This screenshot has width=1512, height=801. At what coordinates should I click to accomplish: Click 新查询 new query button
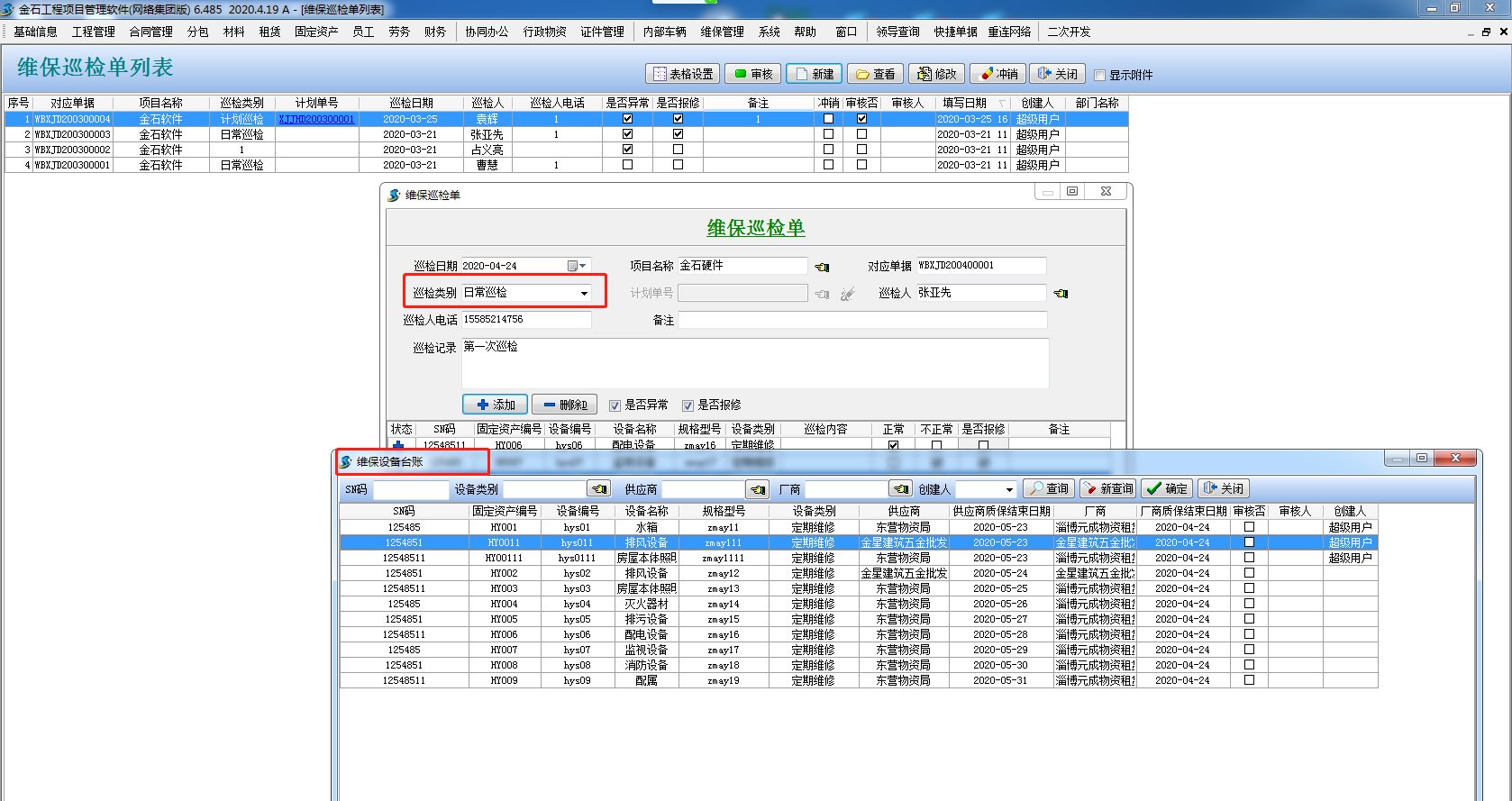point(1107,488)
